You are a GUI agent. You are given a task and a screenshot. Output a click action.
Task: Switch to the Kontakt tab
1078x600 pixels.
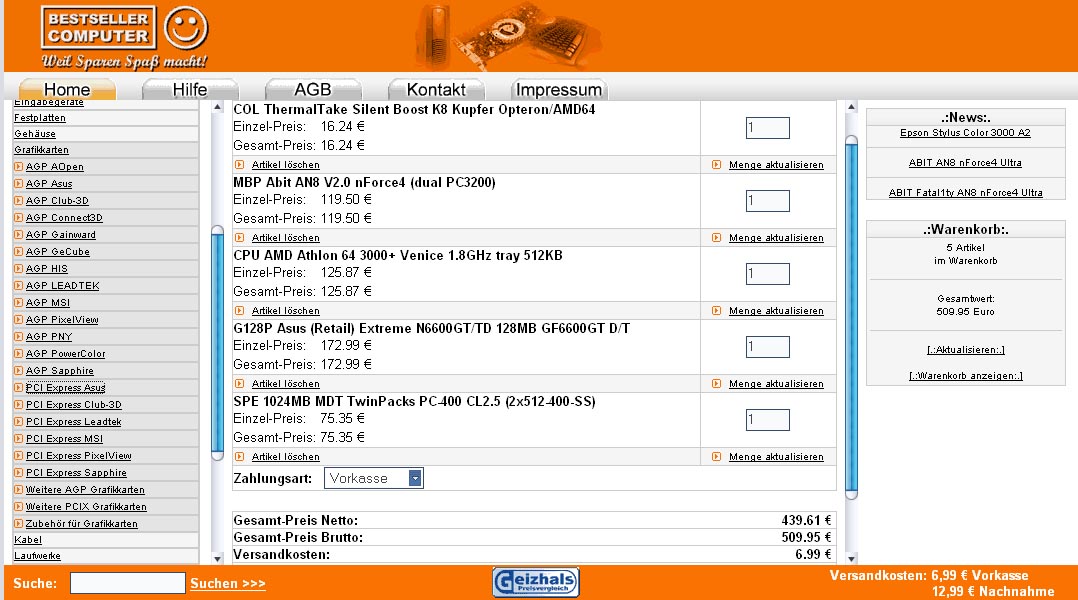pyautogui.click(x=436, y=89)
